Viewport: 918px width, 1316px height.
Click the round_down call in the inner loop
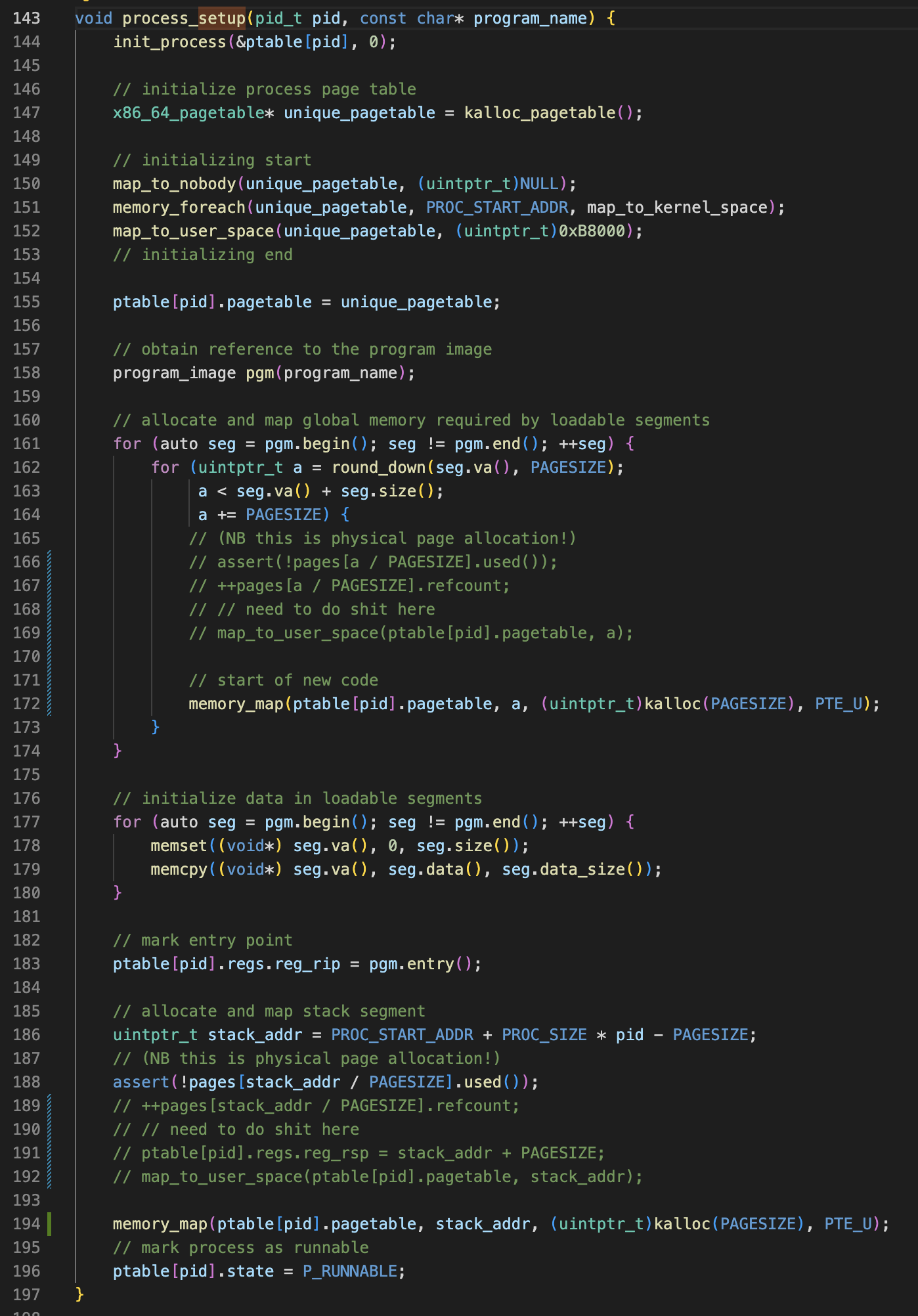click(378, 468)
